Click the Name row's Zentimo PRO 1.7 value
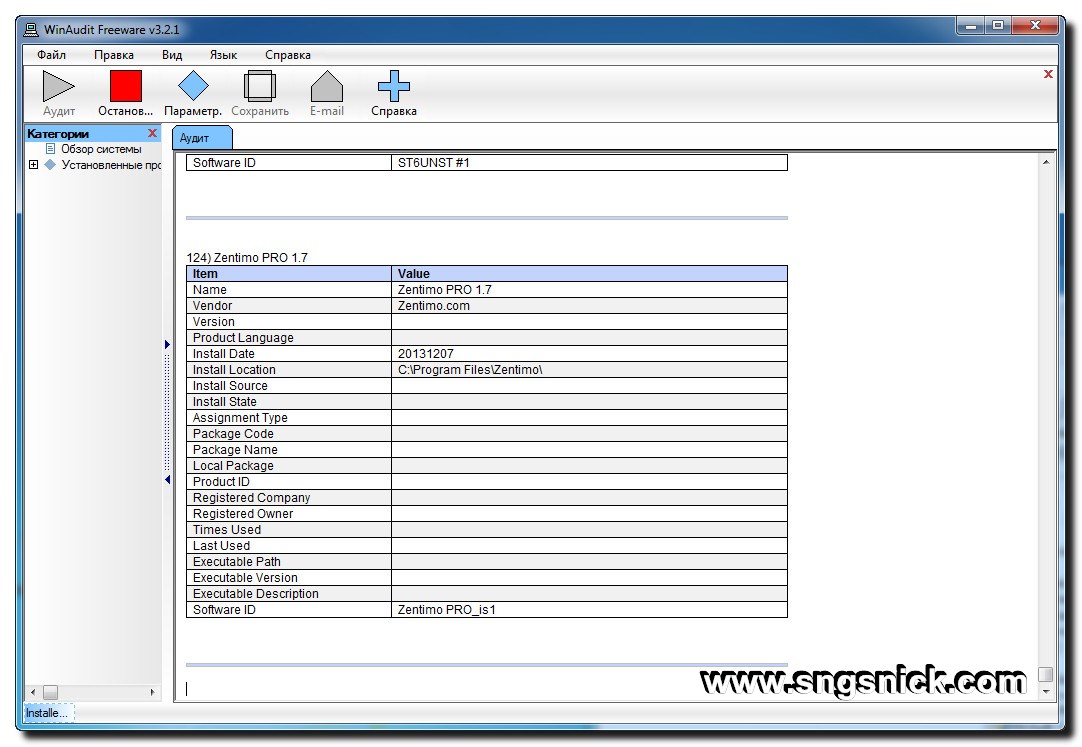The width and height of the screenshot is (1082, 747). coord(444,290)
